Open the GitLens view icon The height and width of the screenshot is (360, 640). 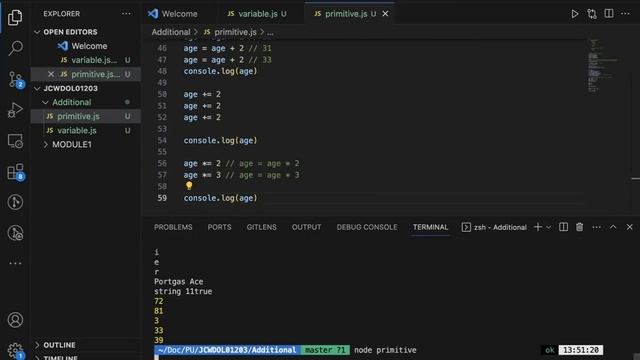15,202
